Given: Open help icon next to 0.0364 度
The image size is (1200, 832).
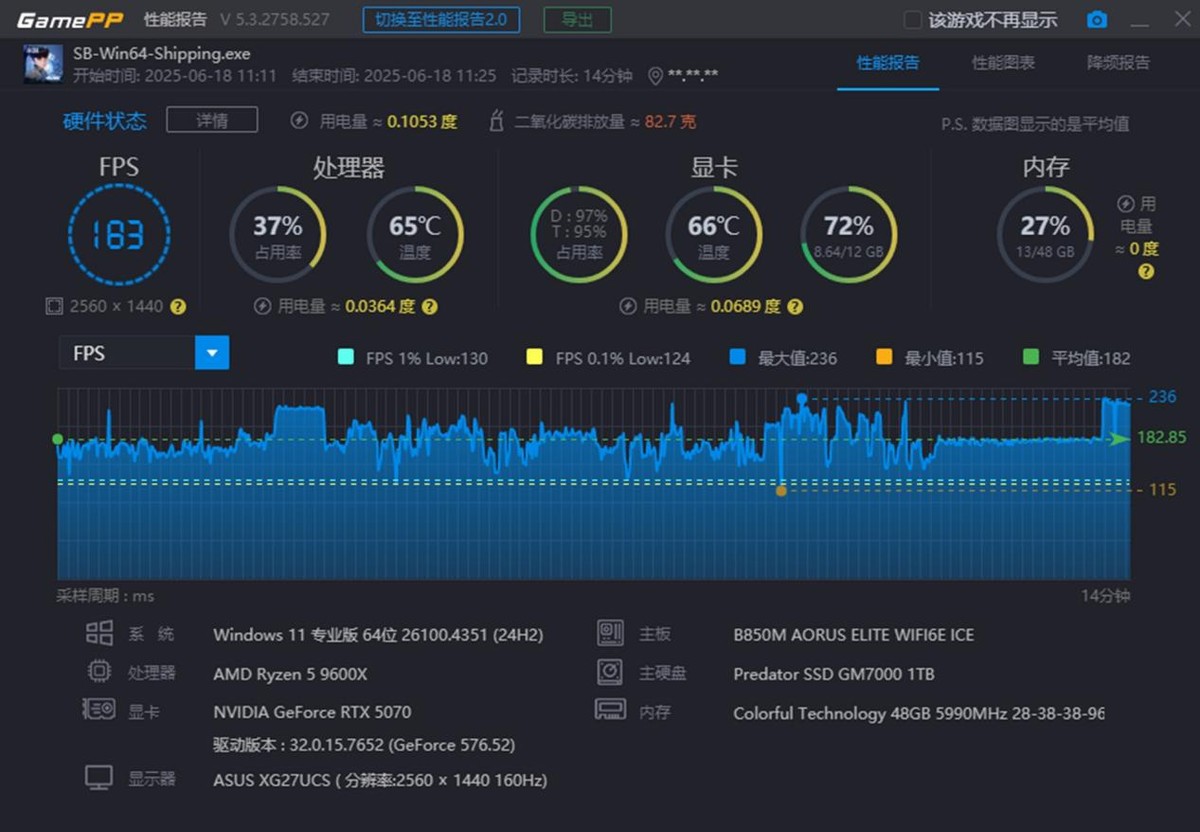Looking at the screenshot, I should pos(428,307).
